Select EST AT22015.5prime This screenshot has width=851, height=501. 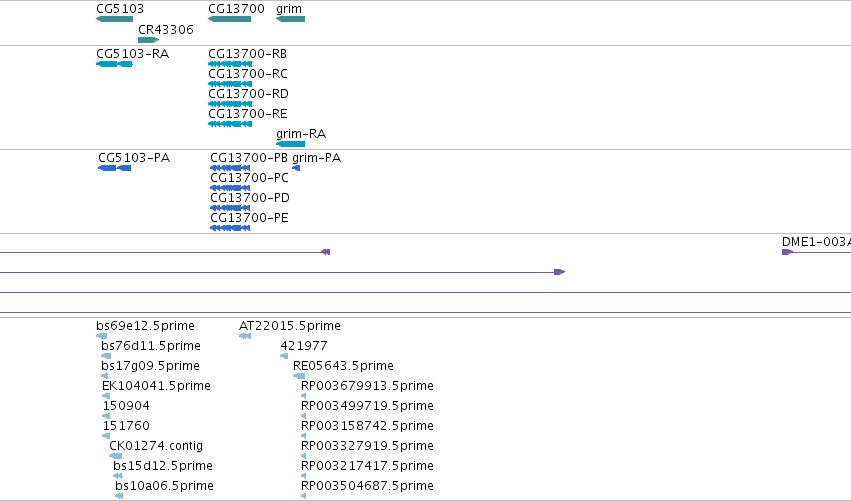[x=290, y=326]
